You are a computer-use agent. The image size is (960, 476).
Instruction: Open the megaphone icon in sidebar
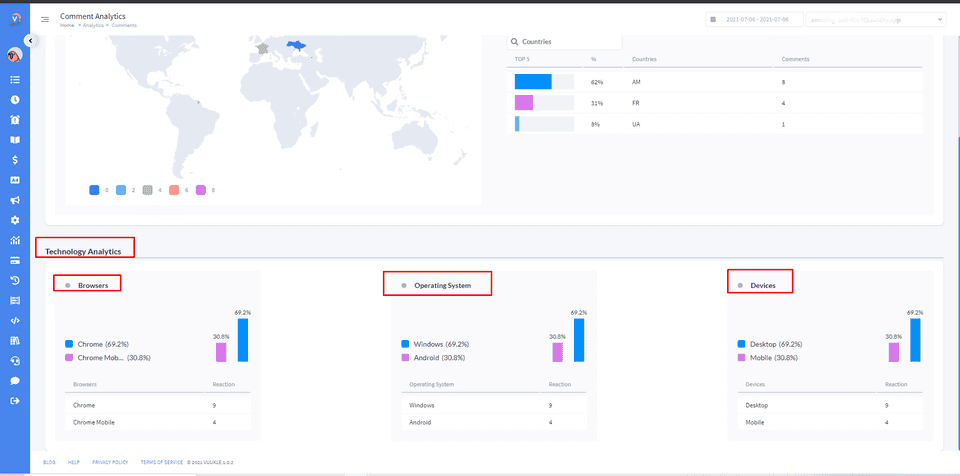coord(15,200)
